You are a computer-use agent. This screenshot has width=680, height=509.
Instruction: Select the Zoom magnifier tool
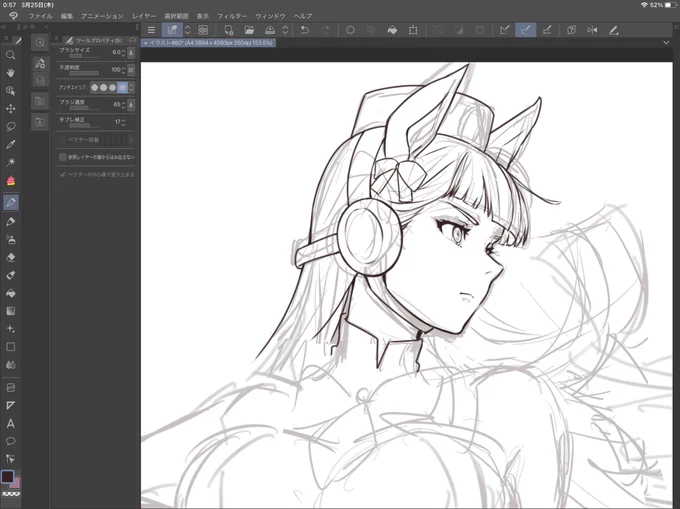pos(11,55)
